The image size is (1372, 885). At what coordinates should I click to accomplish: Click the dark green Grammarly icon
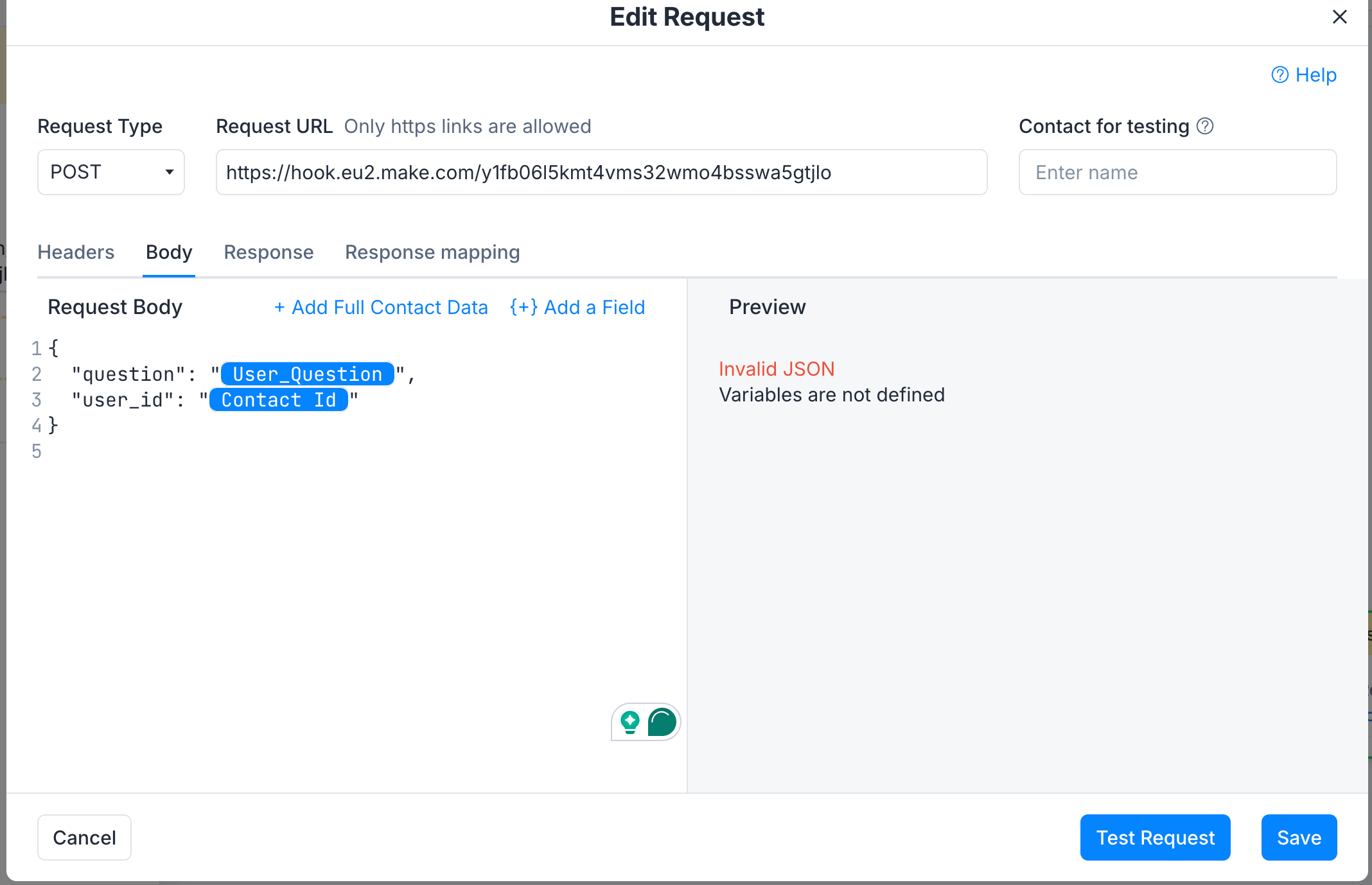[662, 722]
